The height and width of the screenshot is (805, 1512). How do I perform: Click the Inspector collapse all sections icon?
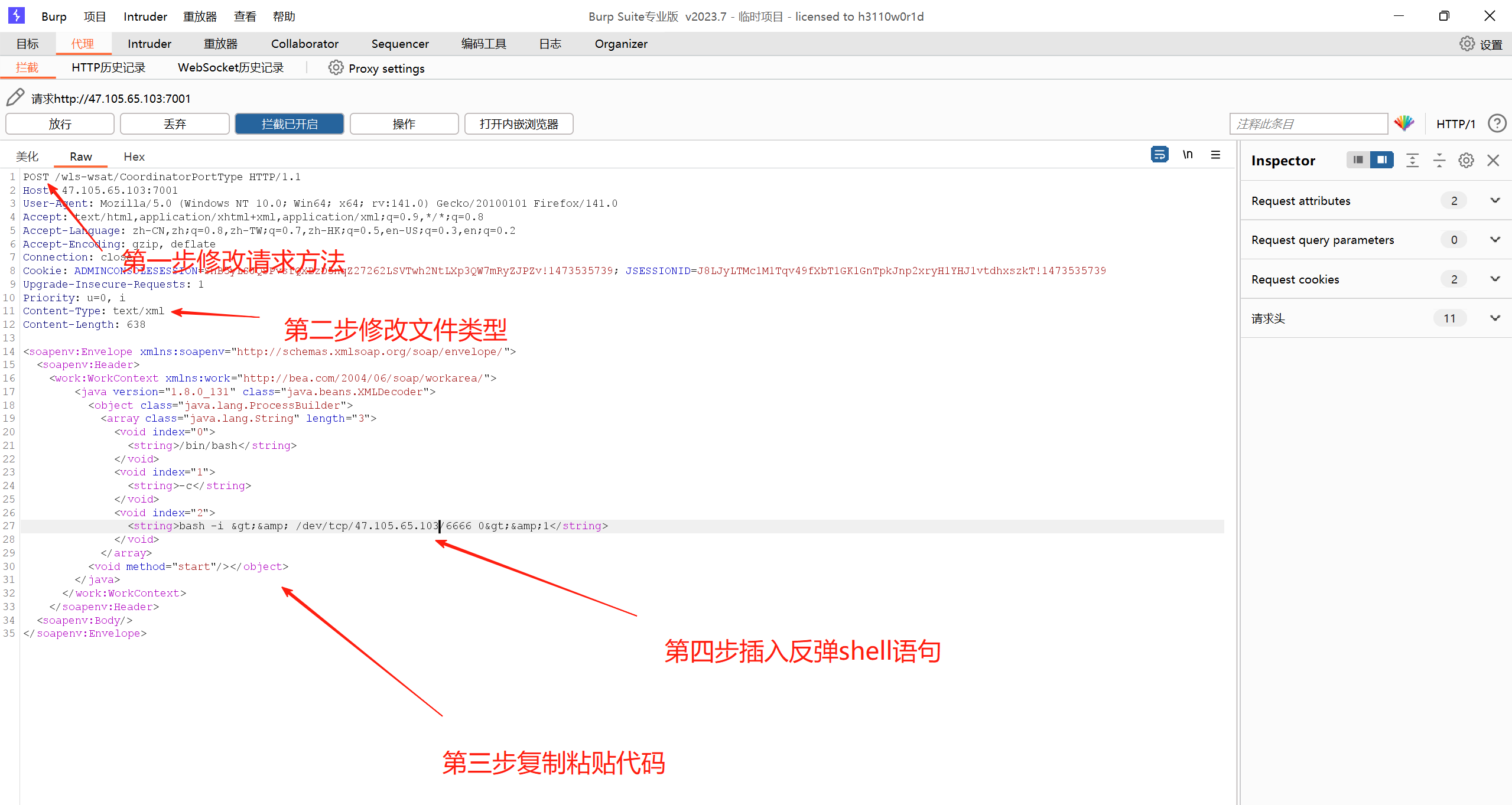tap(1439, 160)
